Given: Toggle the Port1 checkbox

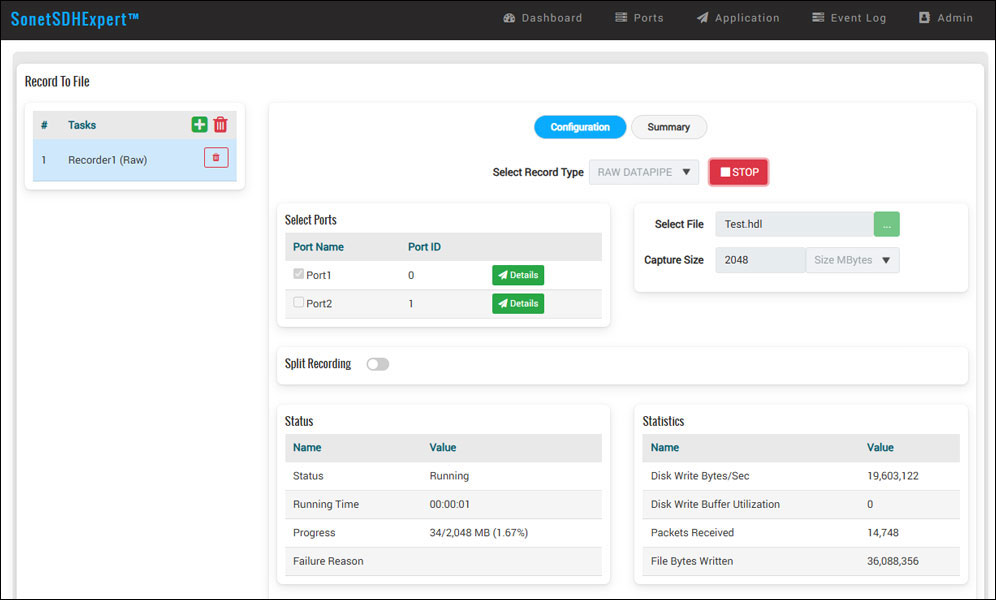Looking at the screenshot, I should pyautogui.click(x=299, y=275).
